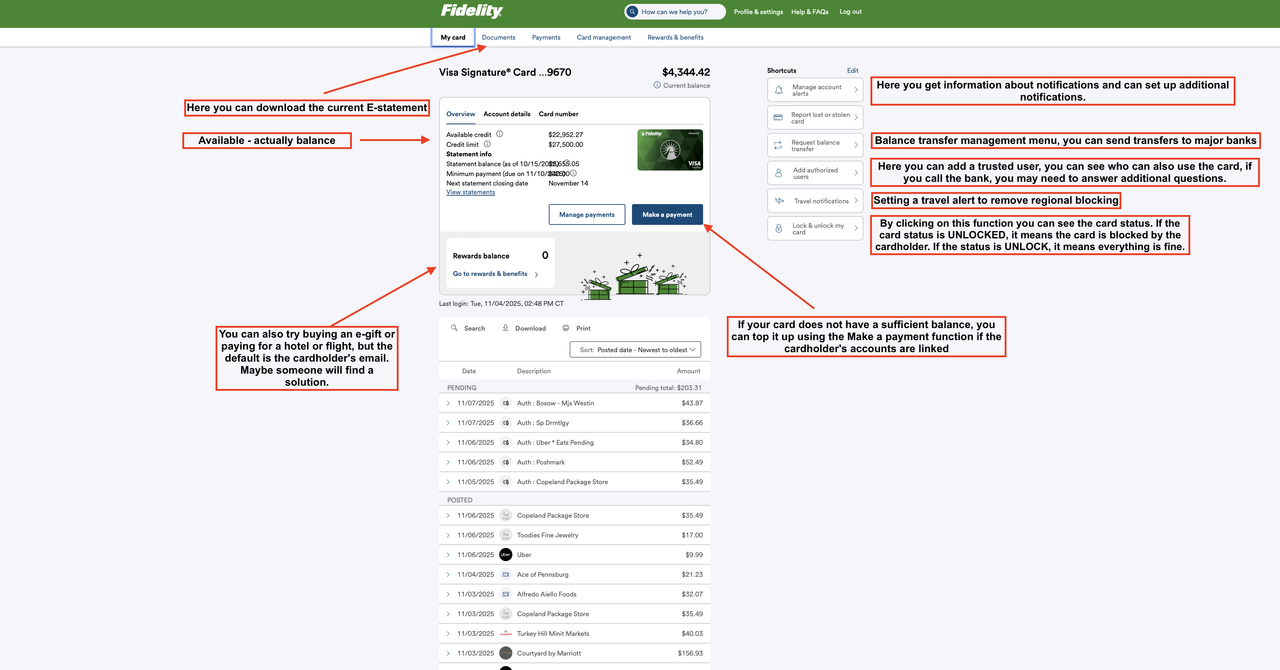Open the Card management tab
This screenshot has height=670, width=1280.
click(604, 37)
